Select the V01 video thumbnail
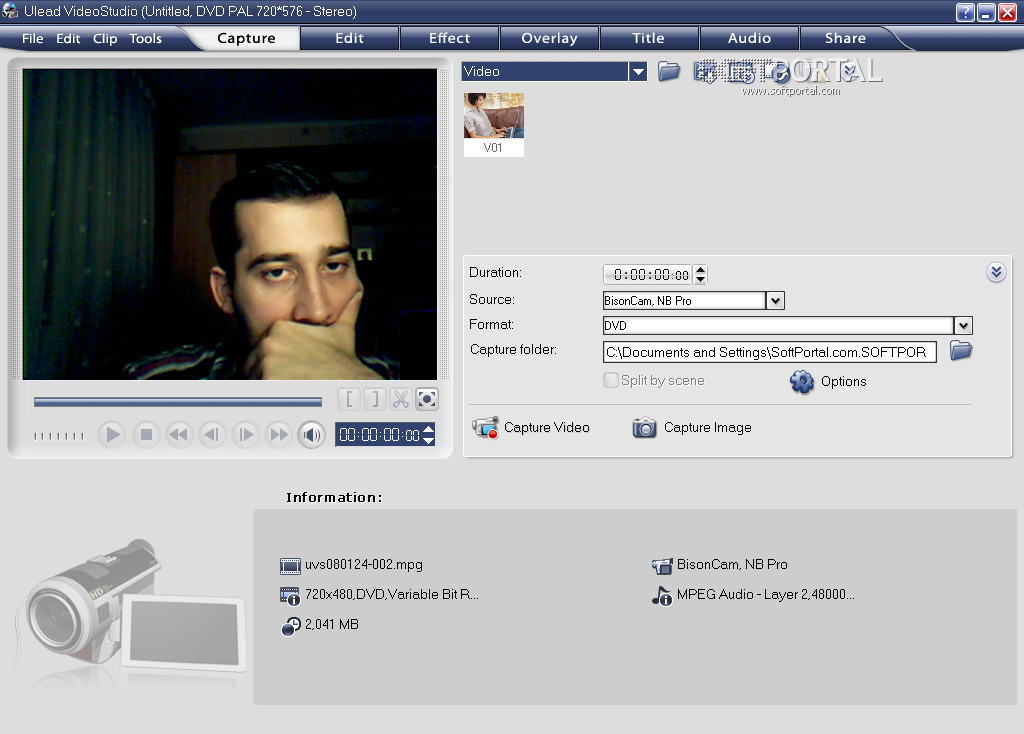 pos(494,124)
